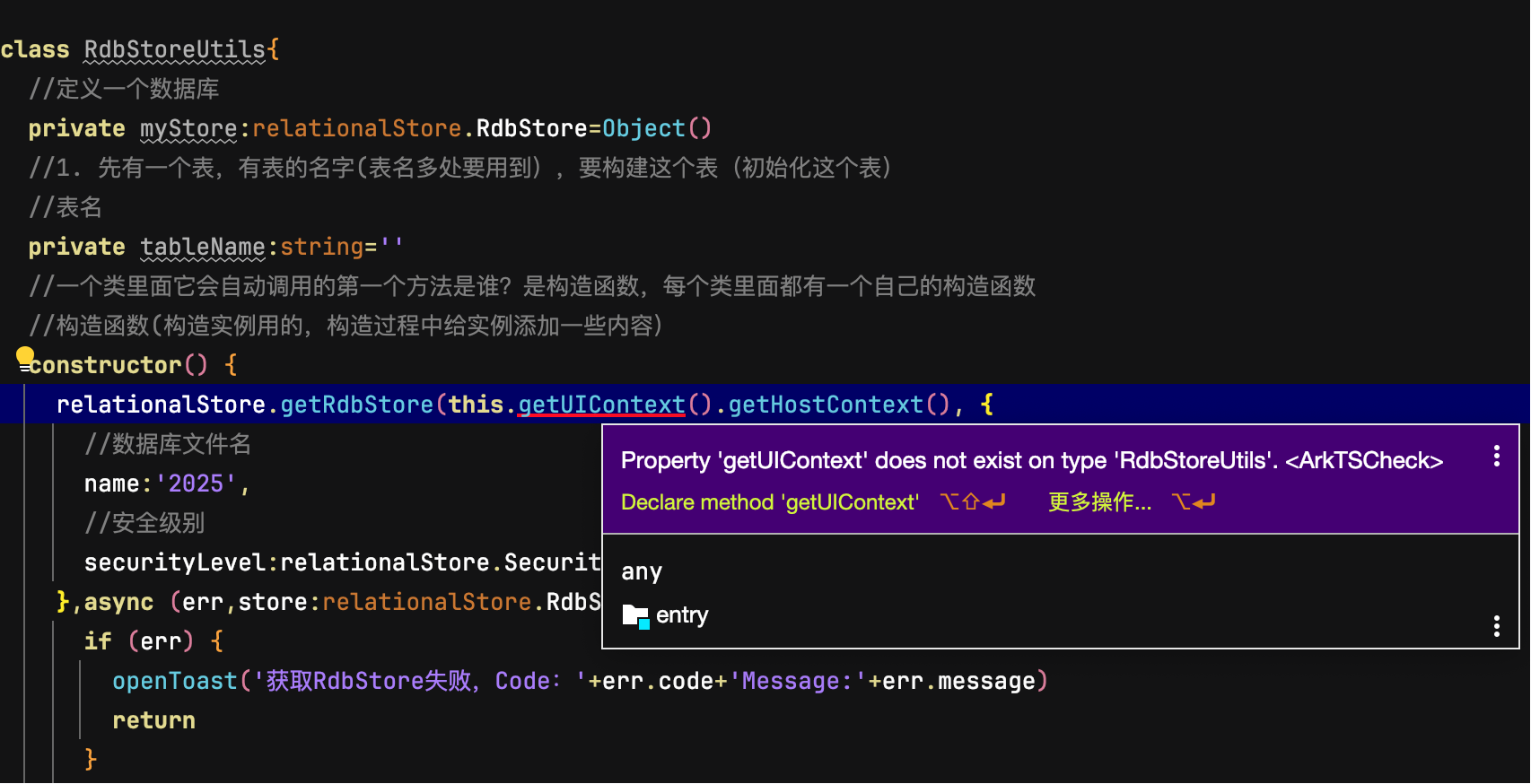Click the return statement keyword
This screenshot has height=784, width=1531.
(153, 720)
